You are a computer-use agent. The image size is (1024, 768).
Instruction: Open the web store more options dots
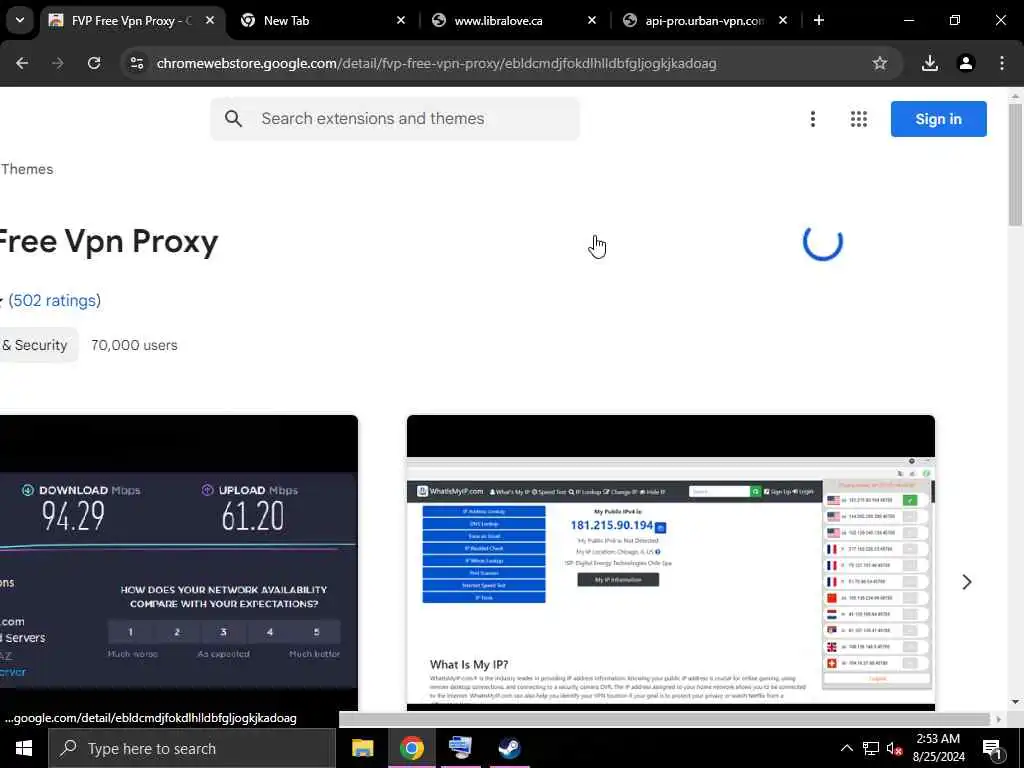[813, 119]
